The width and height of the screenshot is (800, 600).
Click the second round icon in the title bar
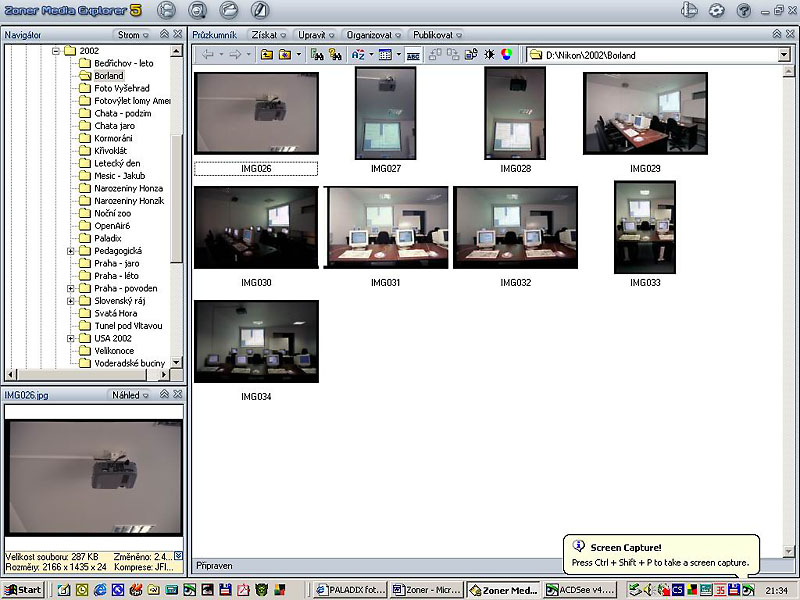pyautogui.click(x=197, y=10)
